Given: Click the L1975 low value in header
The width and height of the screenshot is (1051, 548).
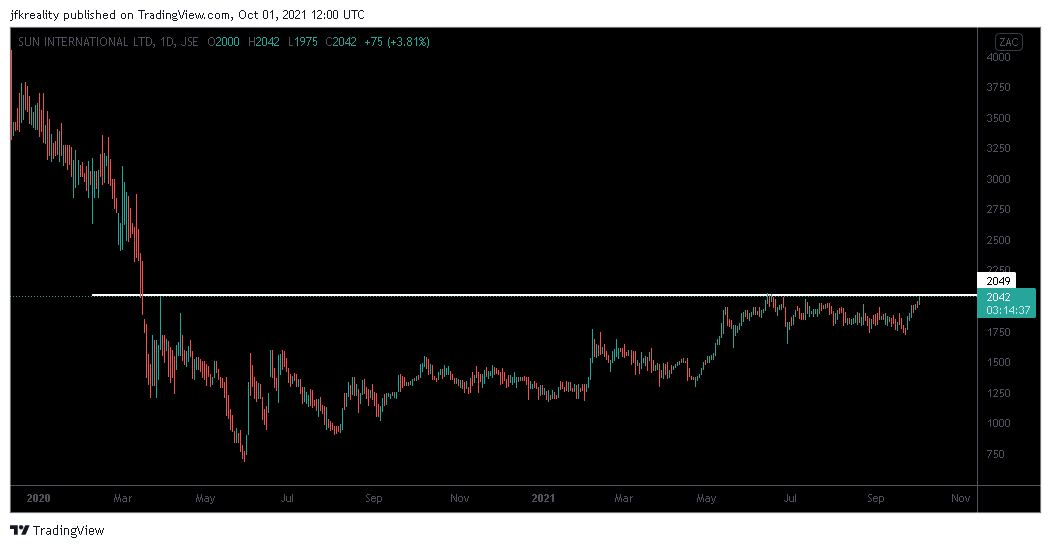Looking at the screenshot, I should coord(302,42).
